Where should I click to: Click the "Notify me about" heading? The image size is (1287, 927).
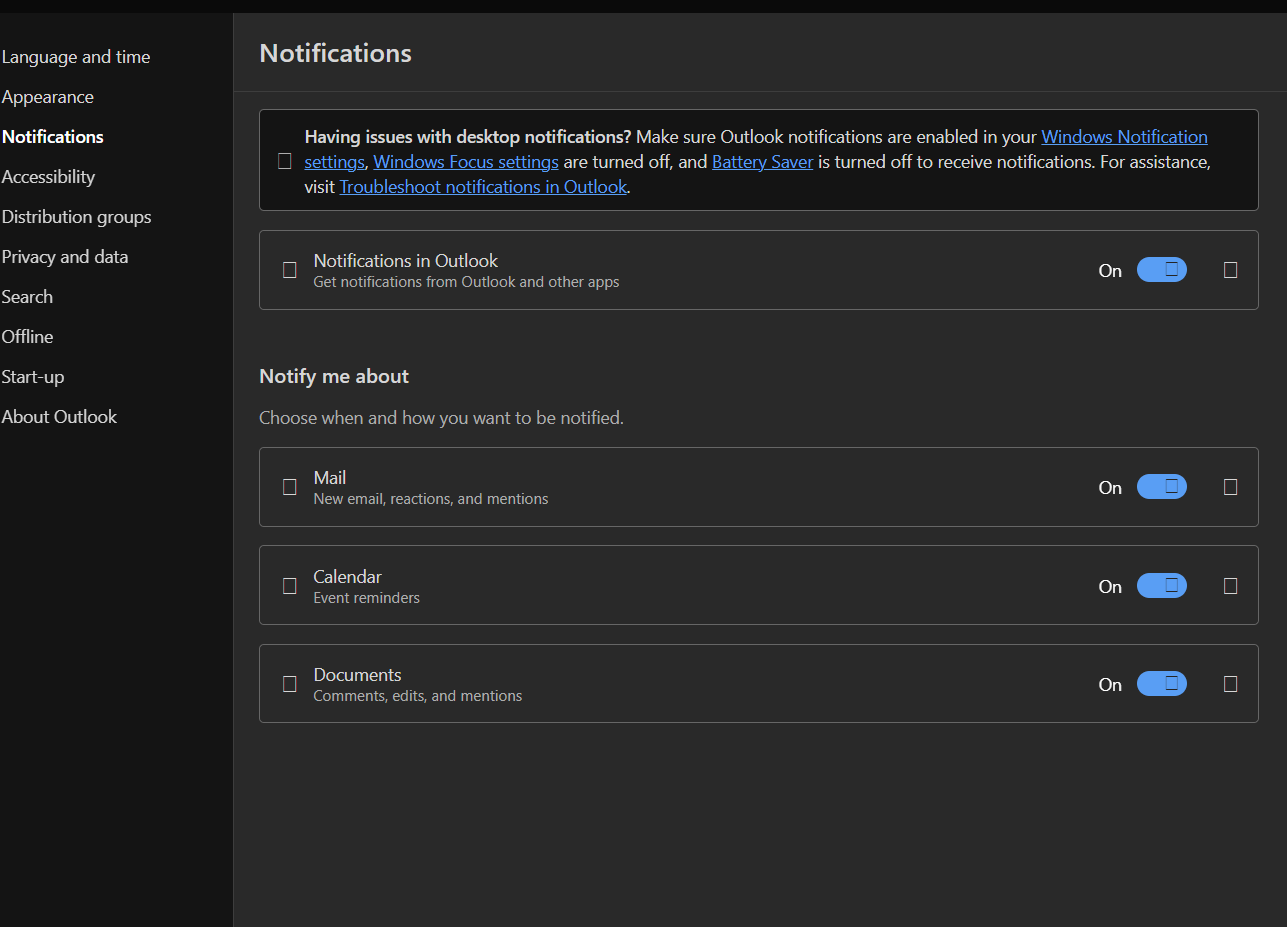334,377
